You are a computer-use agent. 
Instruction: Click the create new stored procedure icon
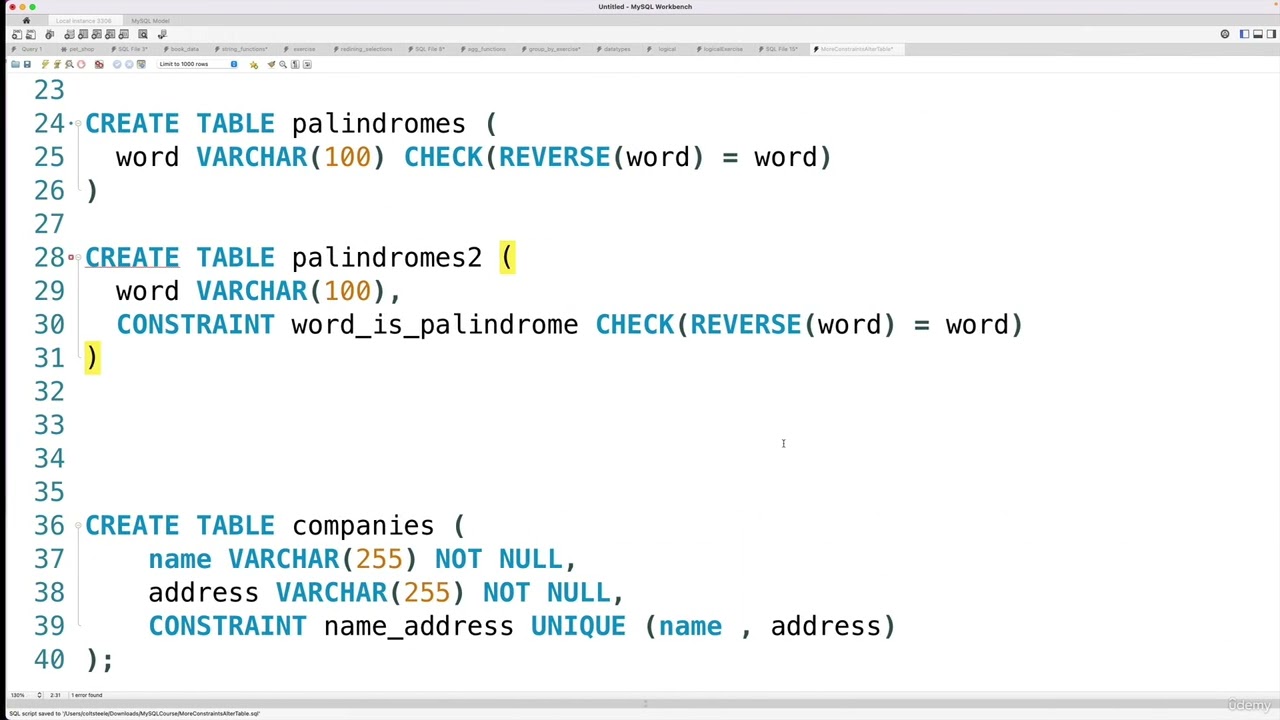(110, 34)
